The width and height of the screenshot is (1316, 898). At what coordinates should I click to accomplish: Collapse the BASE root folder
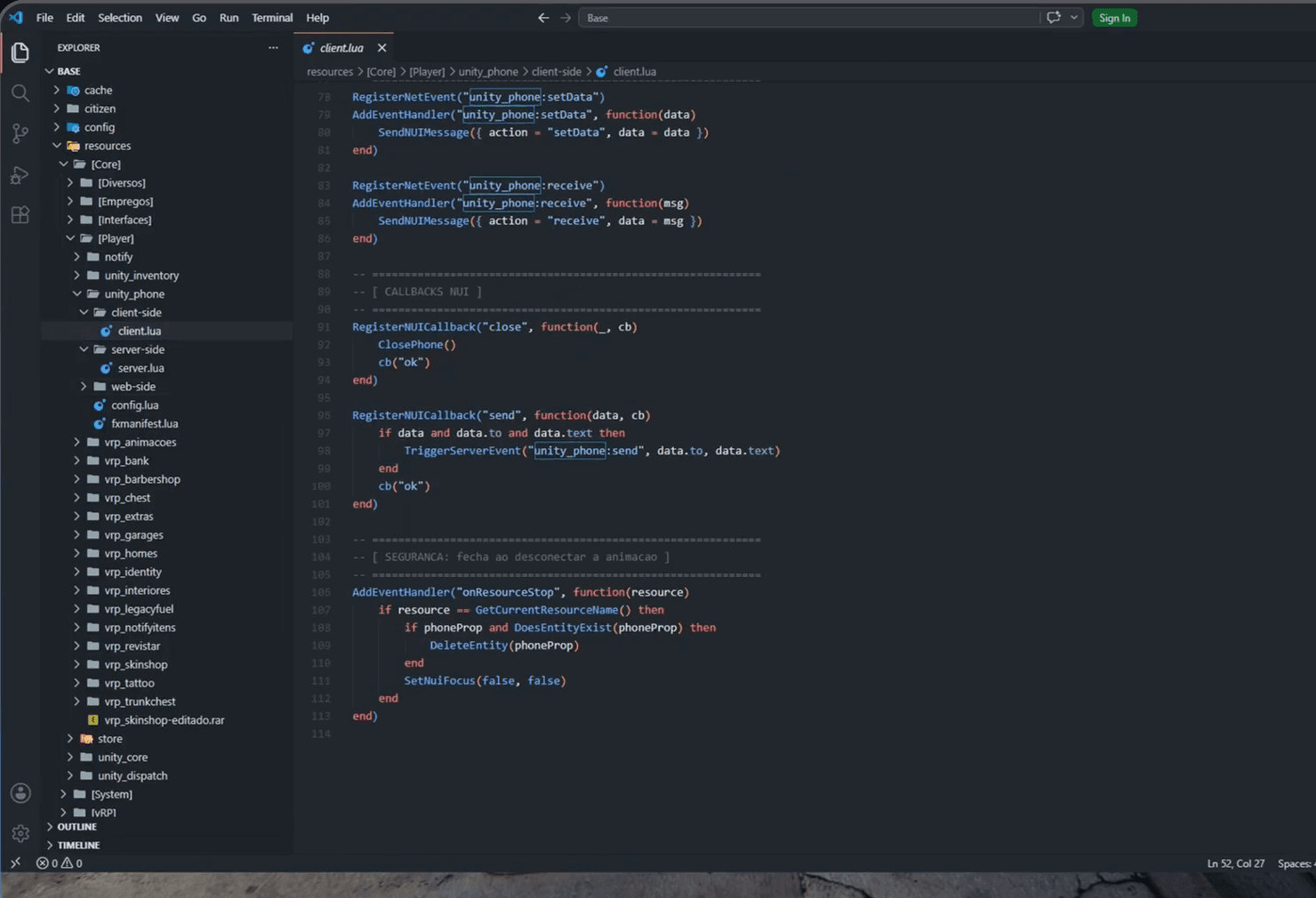(x=167, y=71)
